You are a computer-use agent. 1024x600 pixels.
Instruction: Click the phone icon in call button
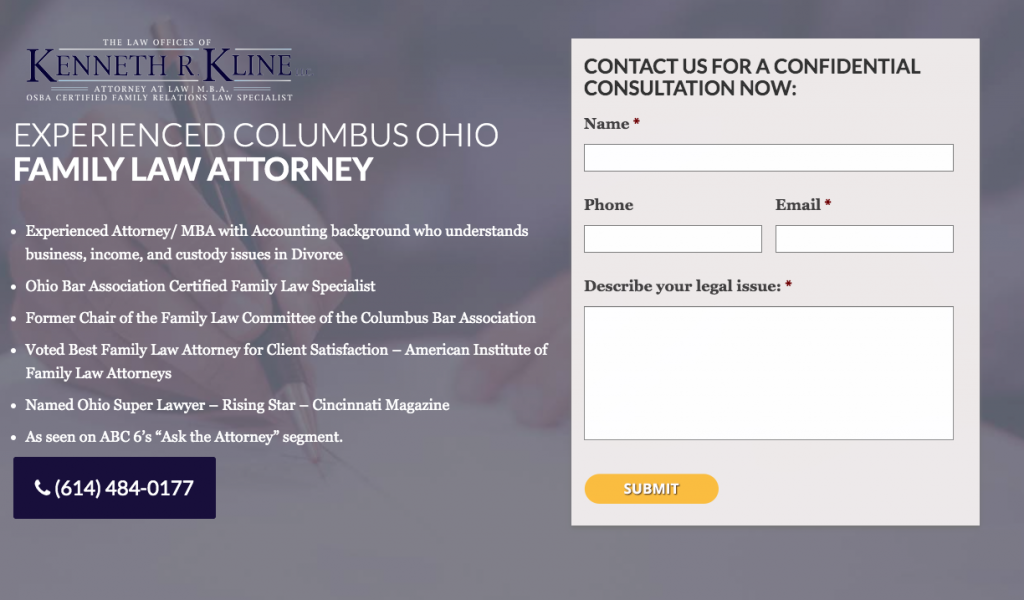[x=42, y=488]
